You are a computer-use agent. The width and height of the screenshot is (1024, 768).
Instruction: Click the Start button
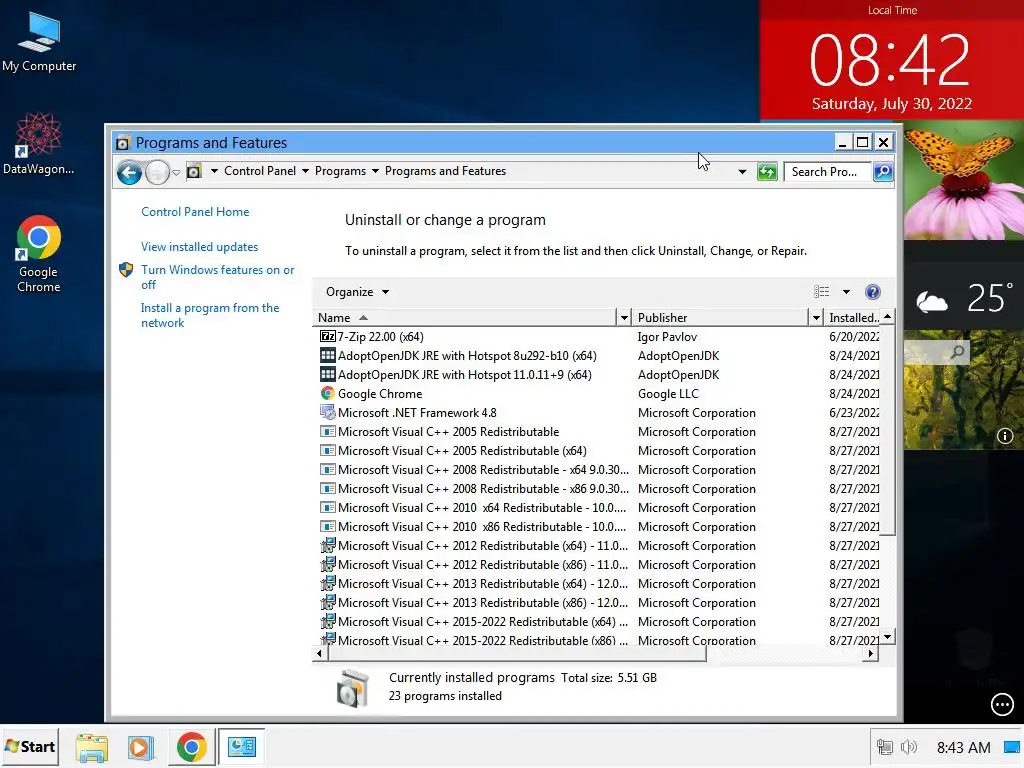pos(30,747)
